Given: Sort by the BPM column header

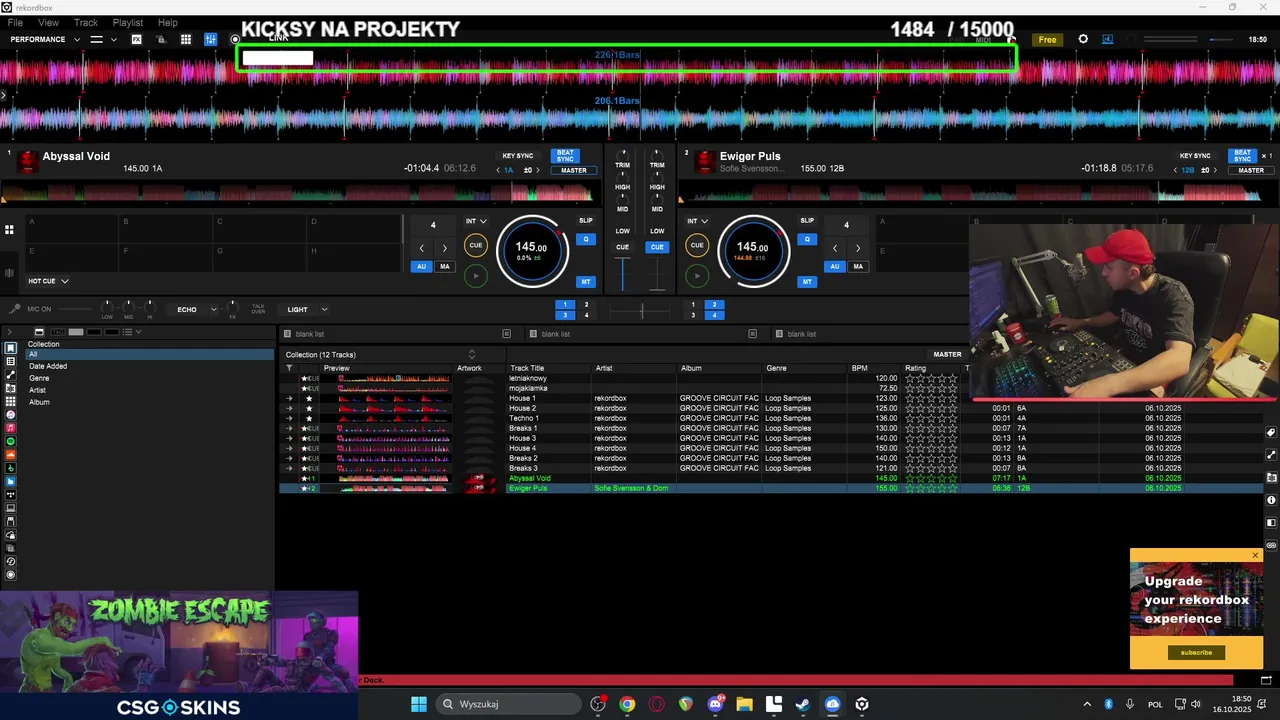Looking at the screenshot, I should (x=860, y=368).
